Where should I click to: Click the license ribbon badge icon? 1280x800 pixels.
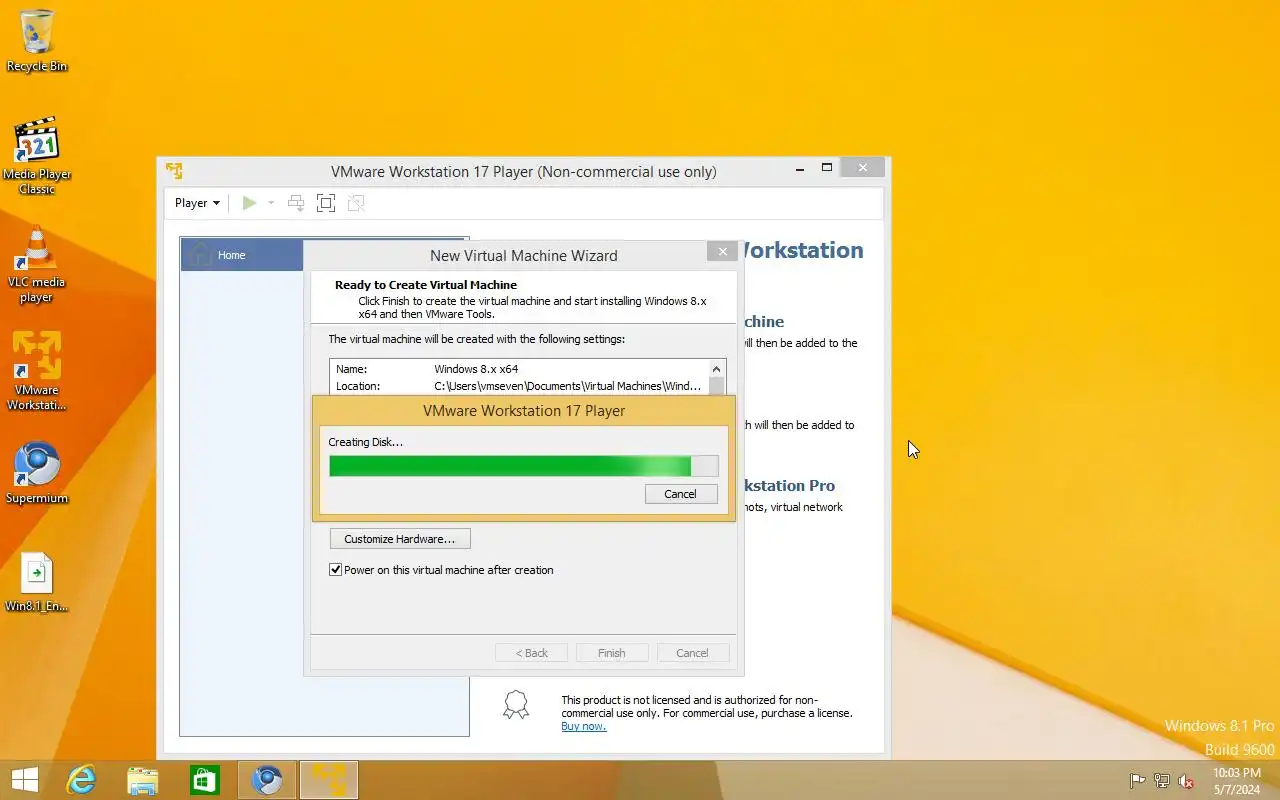point(516,705)
